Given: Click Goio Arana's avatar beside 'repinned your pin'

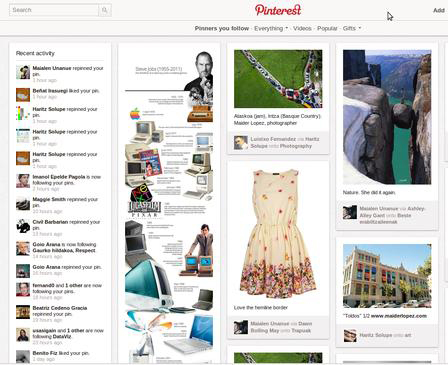Looking at the screenshot, I should [23, 271].
